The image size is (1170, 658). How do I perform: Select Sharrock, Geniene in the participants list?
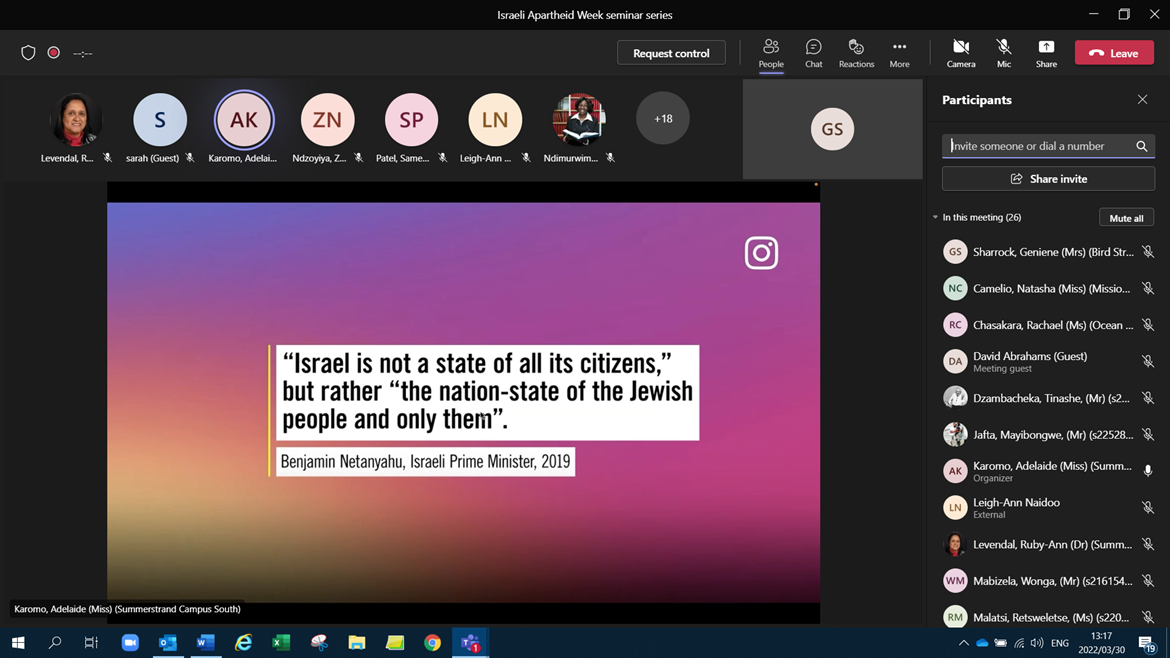tap(1048, 252)
